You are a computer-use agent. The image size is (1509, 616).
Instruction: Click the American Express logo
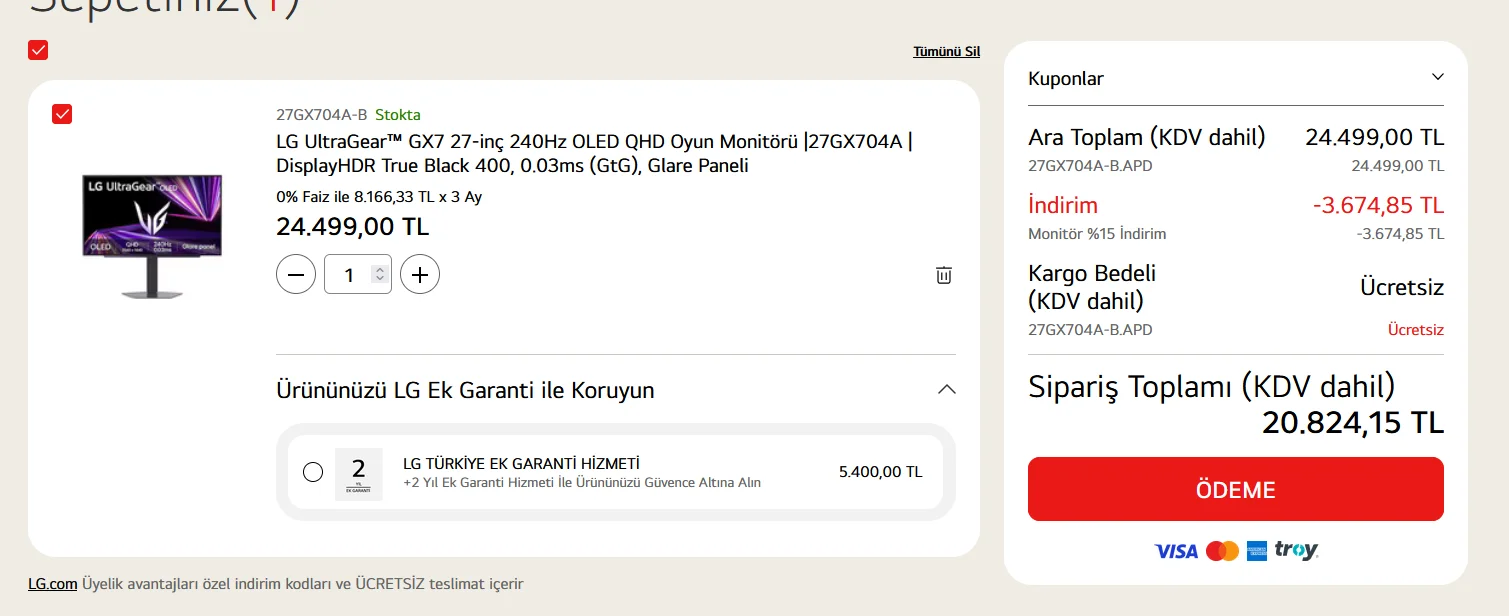point(1257,551)
